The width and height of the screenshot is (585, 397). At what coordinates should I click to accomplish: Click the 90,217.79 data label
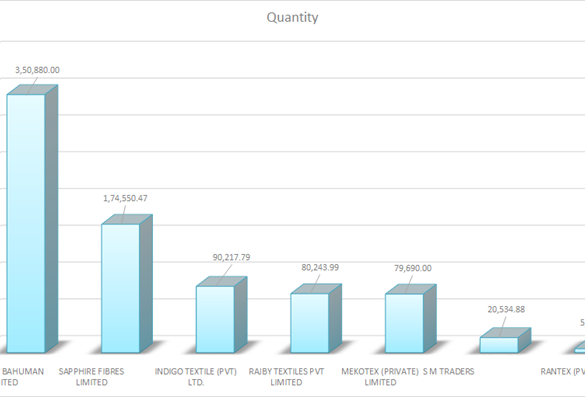tap(231, 257)
